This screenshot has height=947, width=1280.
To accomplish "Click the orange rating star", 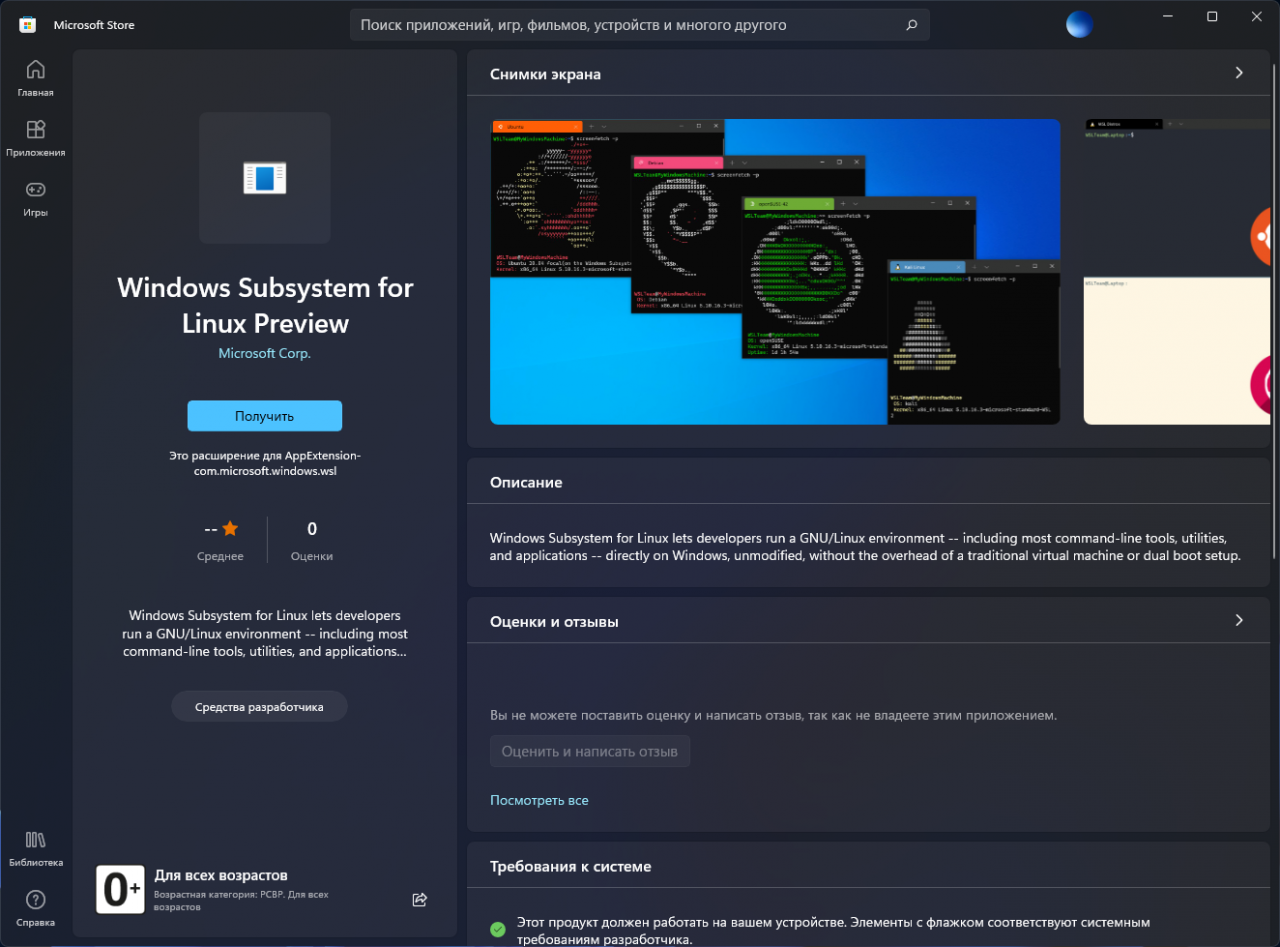I will 230,528.
